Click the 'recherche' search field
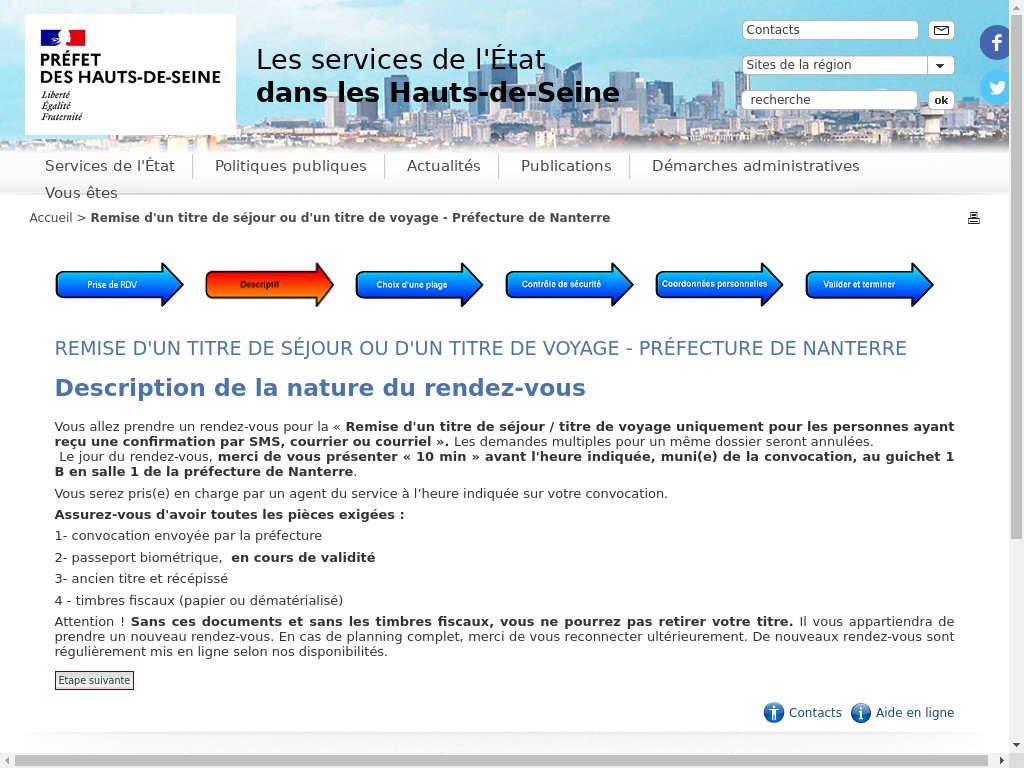The height and width of the screenshot is (768, 1024). 830,100
